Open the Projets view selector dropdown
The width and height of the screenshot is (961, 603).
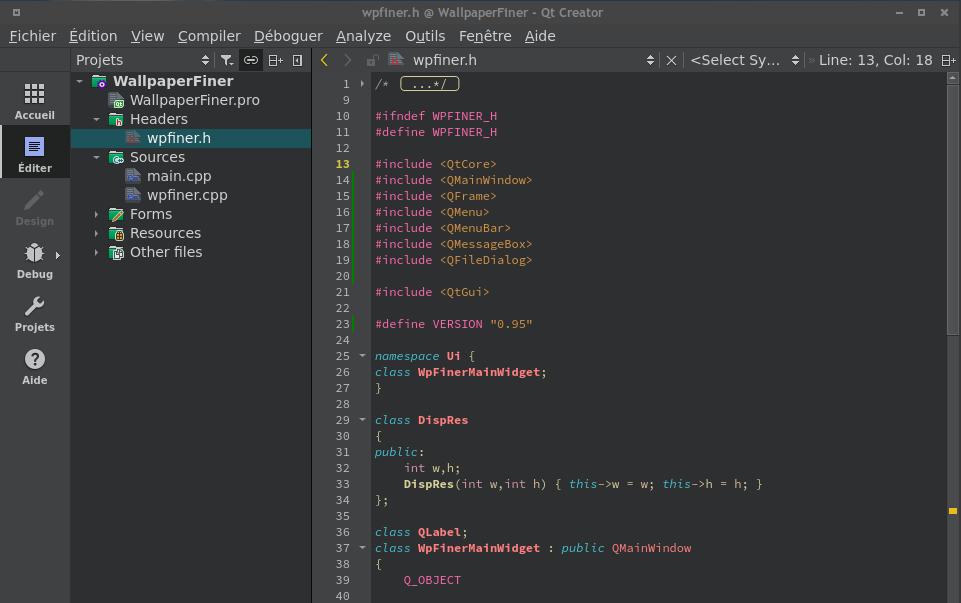pyautogui.click(x=142, y=60)
